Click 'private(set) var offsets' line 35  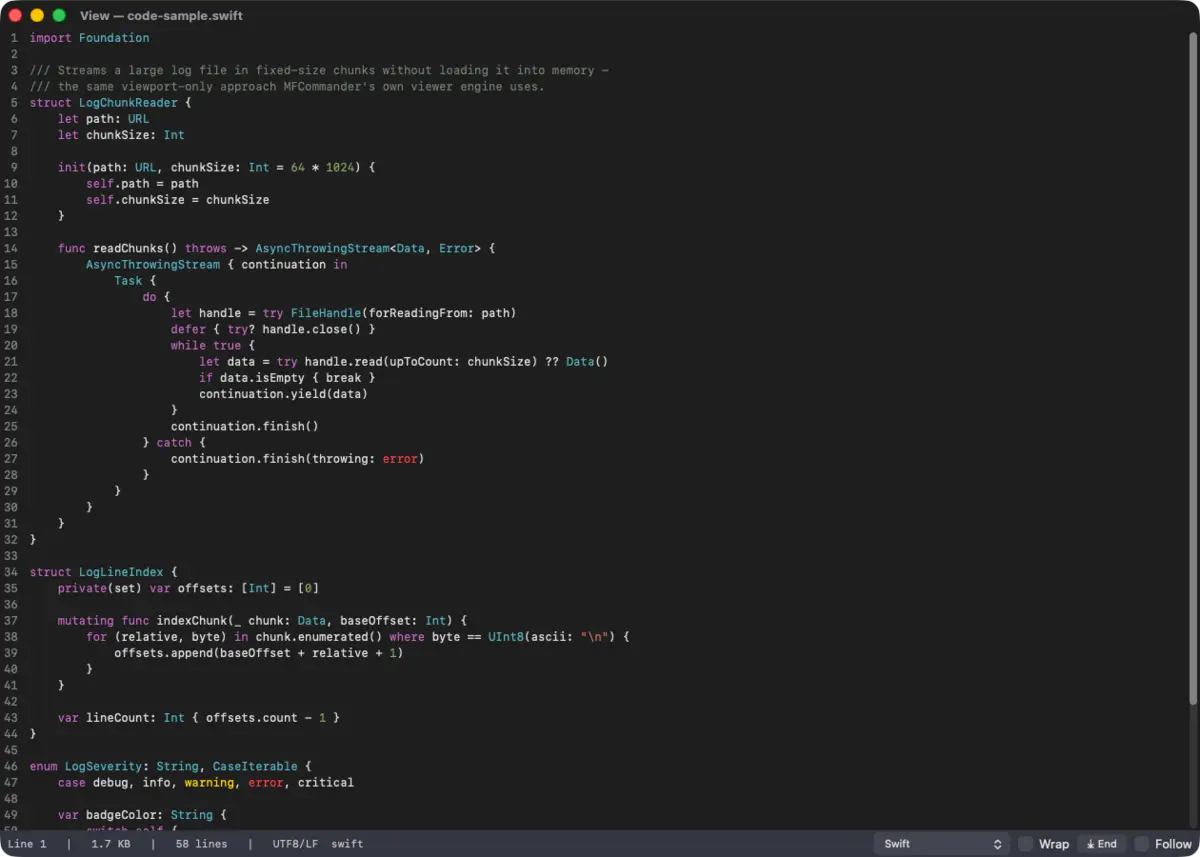188,588
